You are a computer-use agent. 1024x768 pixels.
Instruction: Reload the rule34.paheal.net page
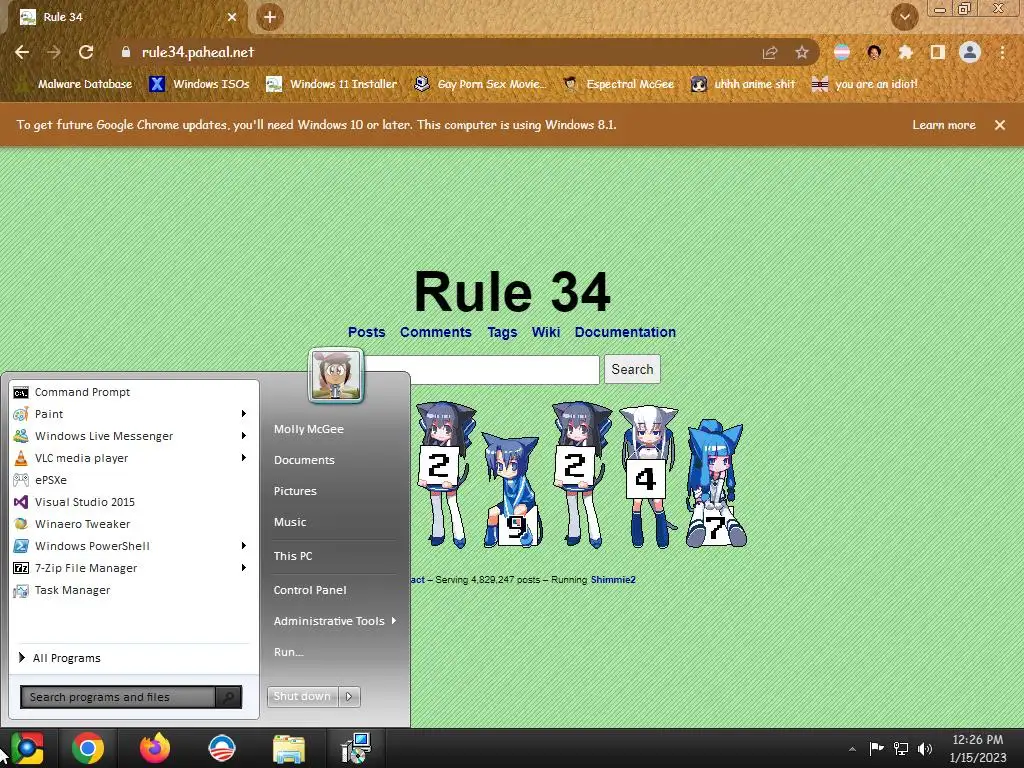pyautogui.click(x=86, y=52)
